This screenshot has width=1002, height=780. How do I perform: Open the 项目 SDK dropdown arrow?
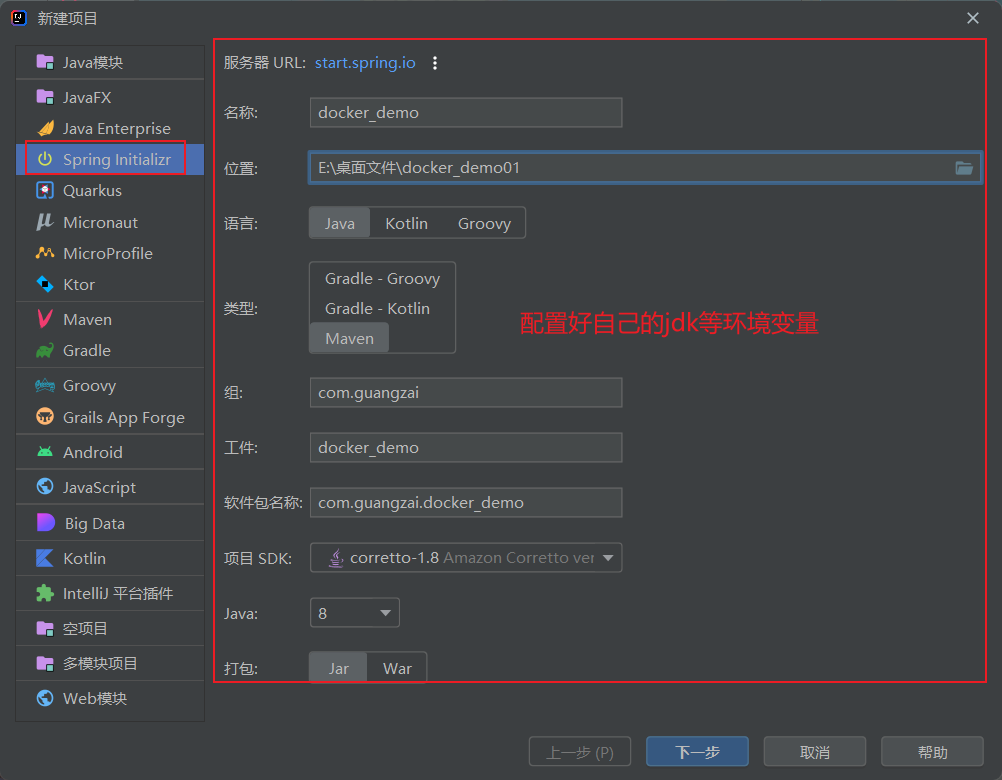(608, 558)
